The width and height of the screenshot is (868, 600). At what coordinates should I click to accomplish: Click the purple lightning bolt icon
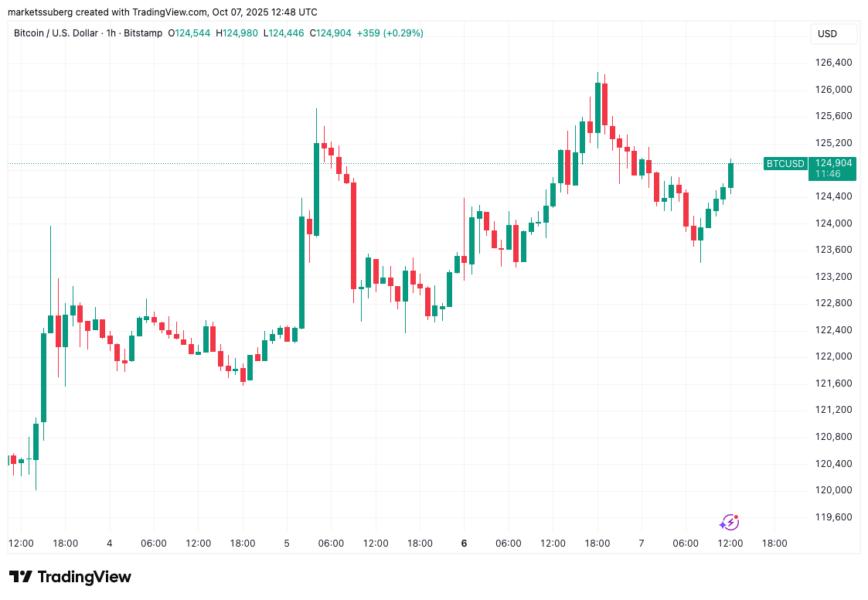(x=730, y=522)
